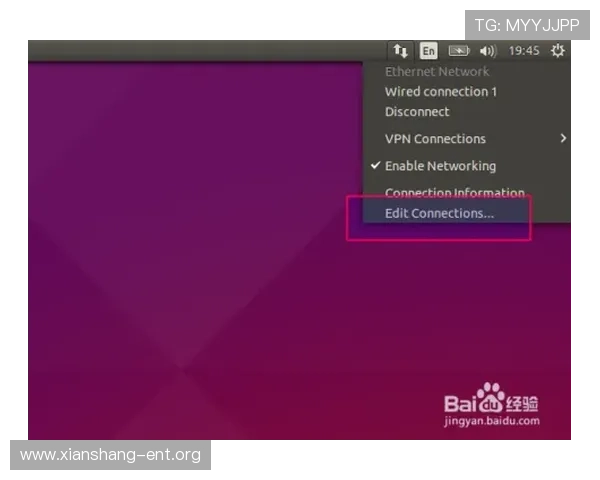Click the Ethernet Network header label

click(x=437, y=72)
